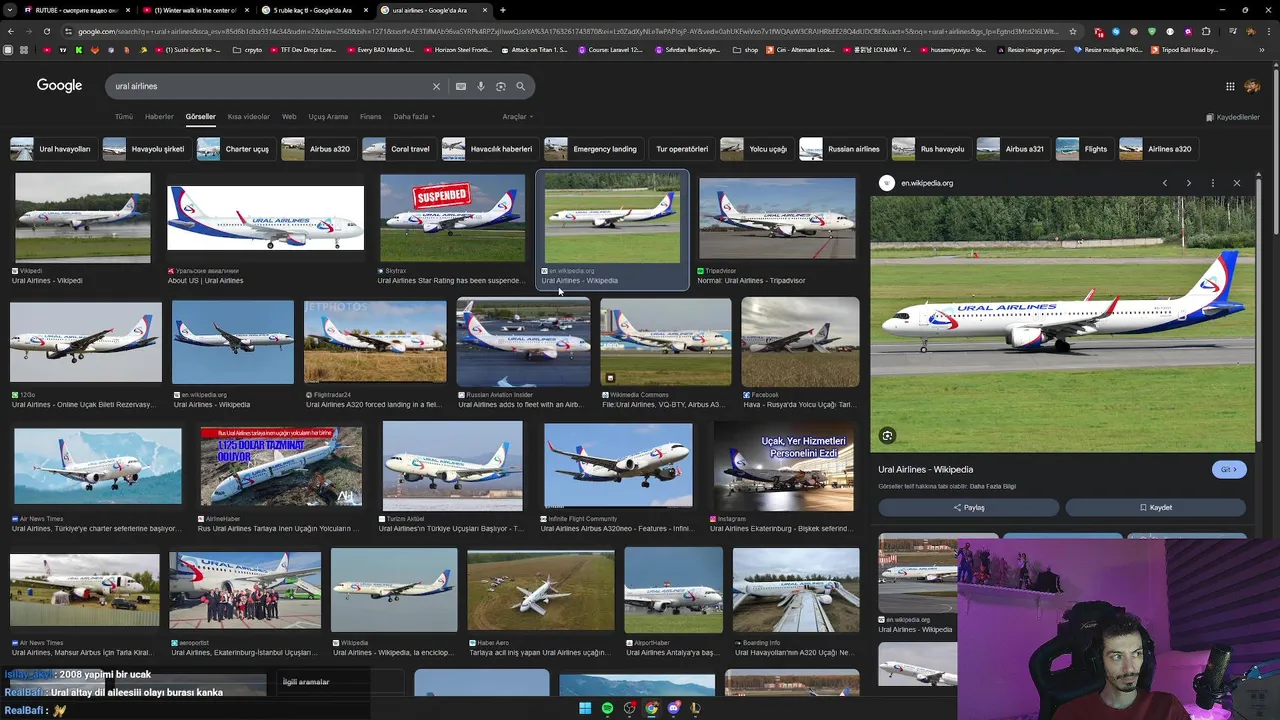Filter by Russian airlines chip

click(x=841, y=149)
